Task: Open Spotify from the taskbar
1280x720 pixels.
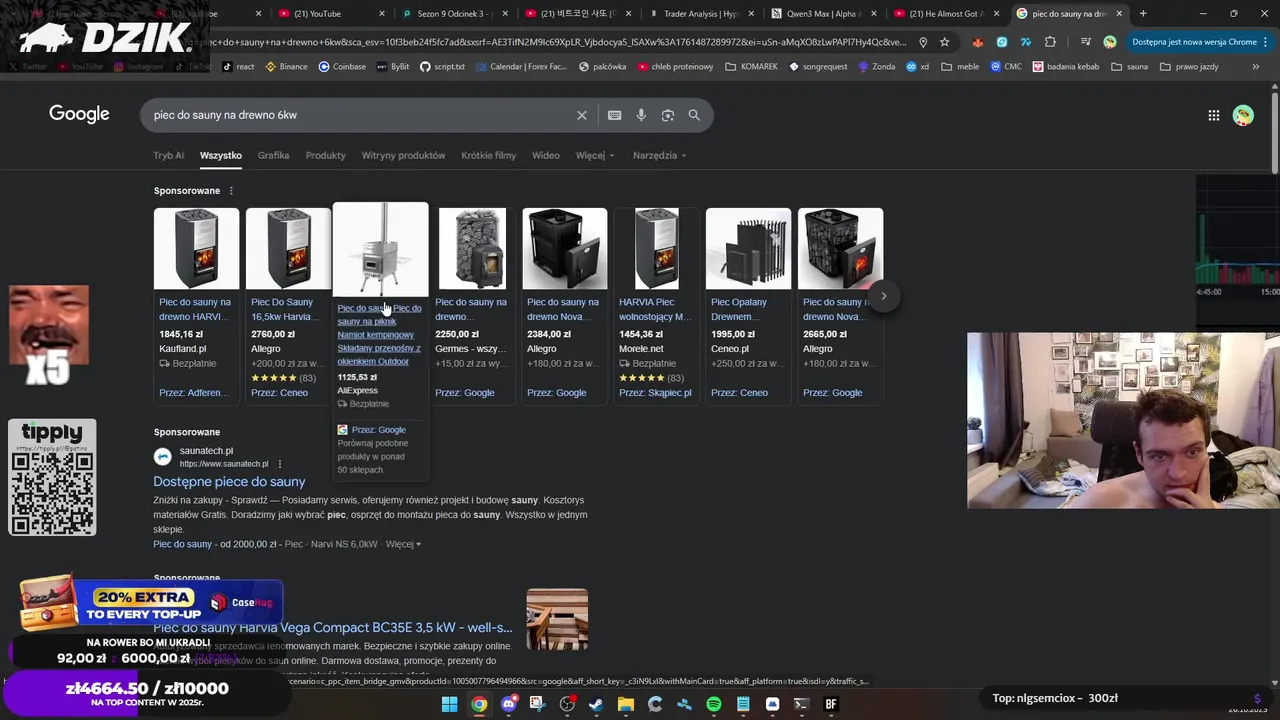Action: coord(713,704)
